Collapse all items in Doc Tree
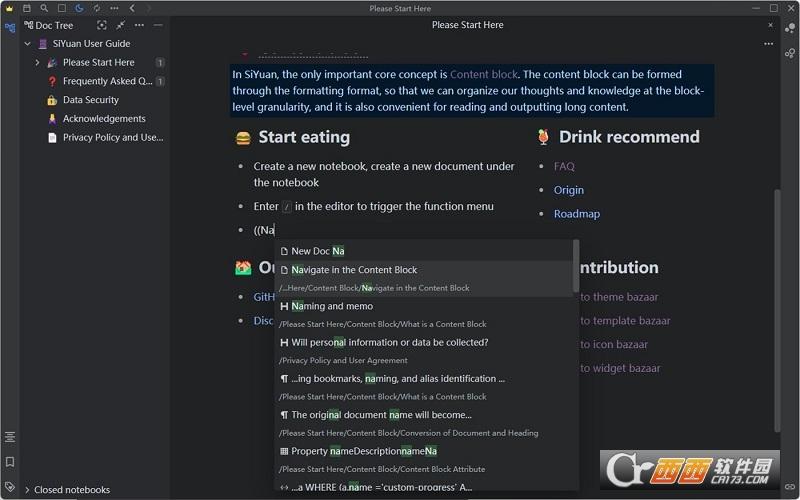The height and width of the screenshot is (500, 800). pyautogui.click(x=120, y=25)
